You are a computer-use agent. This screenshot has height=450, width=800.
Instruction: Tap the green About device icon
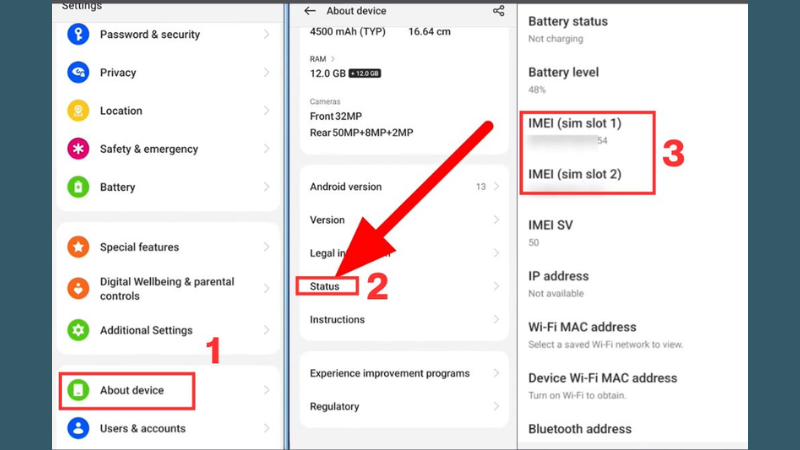click(x=78, y=390)
